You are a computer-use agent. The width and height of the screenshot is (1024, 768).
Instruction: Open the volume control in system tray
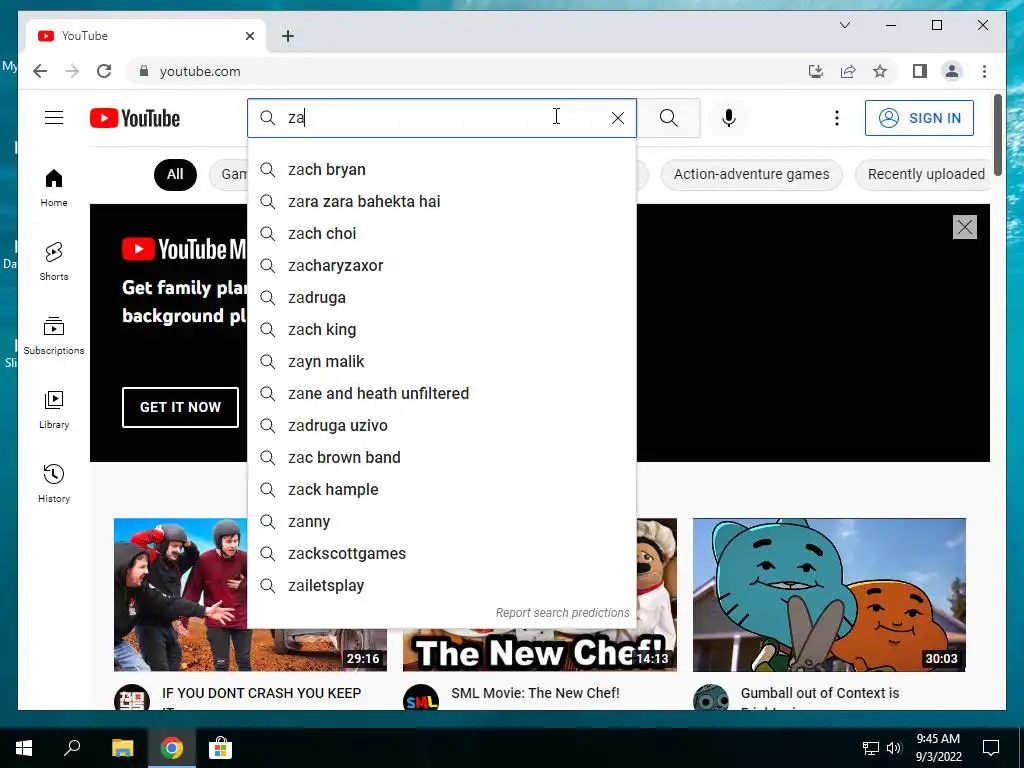tap(894, 748)
